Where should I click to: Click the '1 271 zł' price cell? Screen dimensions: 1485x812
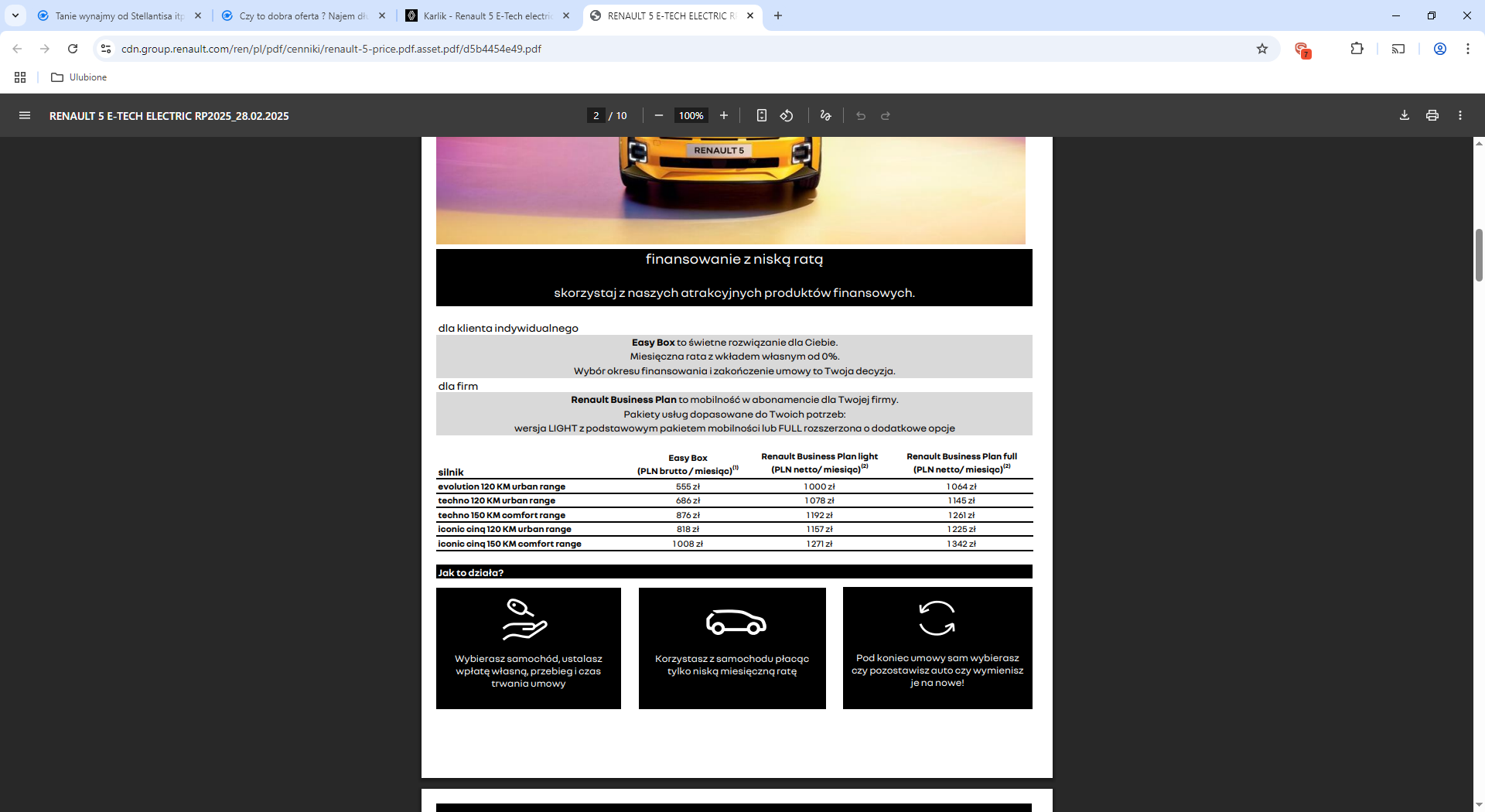tap(819, 544)
